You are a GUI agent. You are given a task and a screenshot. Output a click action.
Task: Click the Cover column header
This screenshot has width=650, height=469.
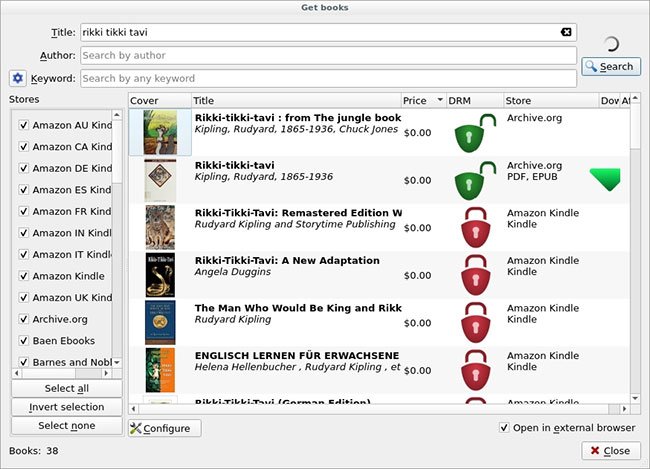pyautogui.click(x=160, y=100)
